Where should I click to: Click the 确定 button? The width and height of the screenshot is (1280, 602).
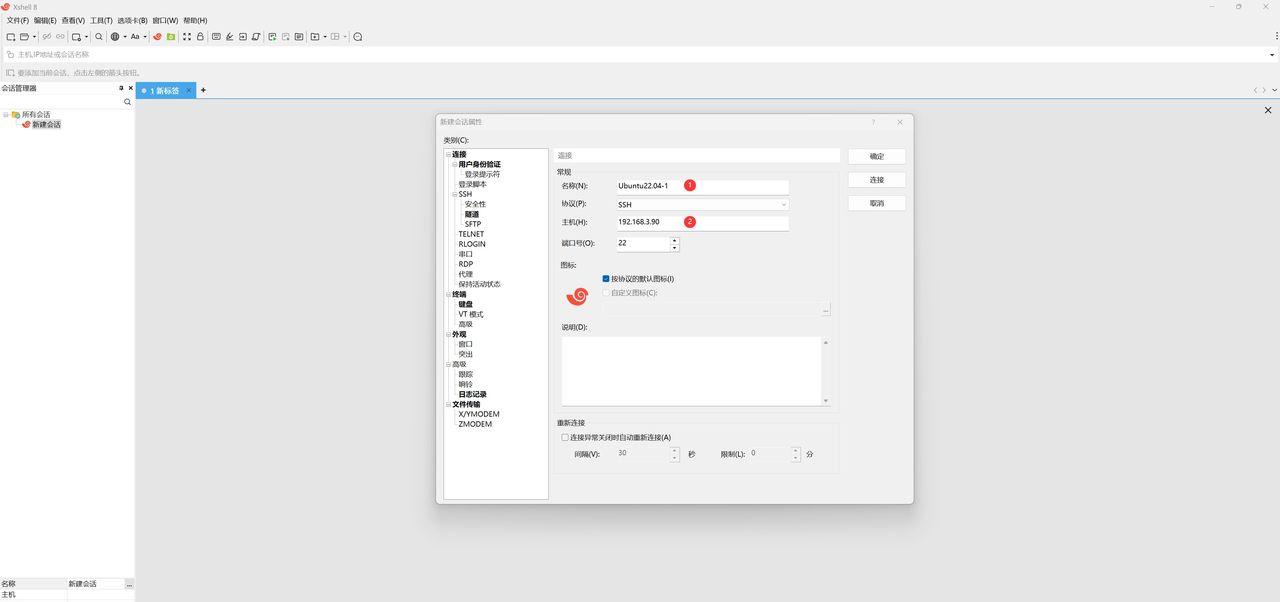pos(877,156)
